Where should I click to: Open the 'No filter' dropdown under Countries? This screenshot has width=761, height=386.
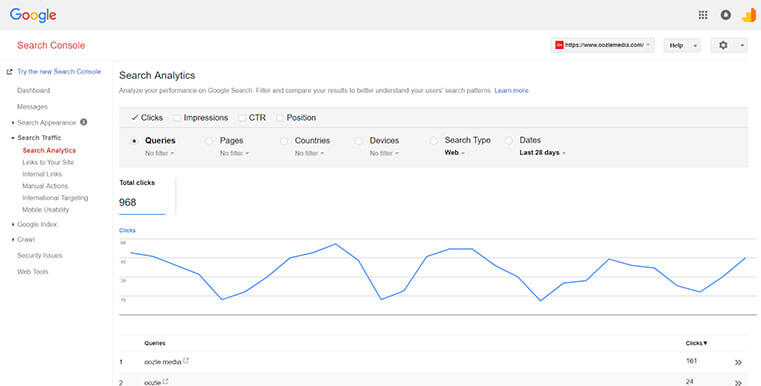click(x=309, y=153)
